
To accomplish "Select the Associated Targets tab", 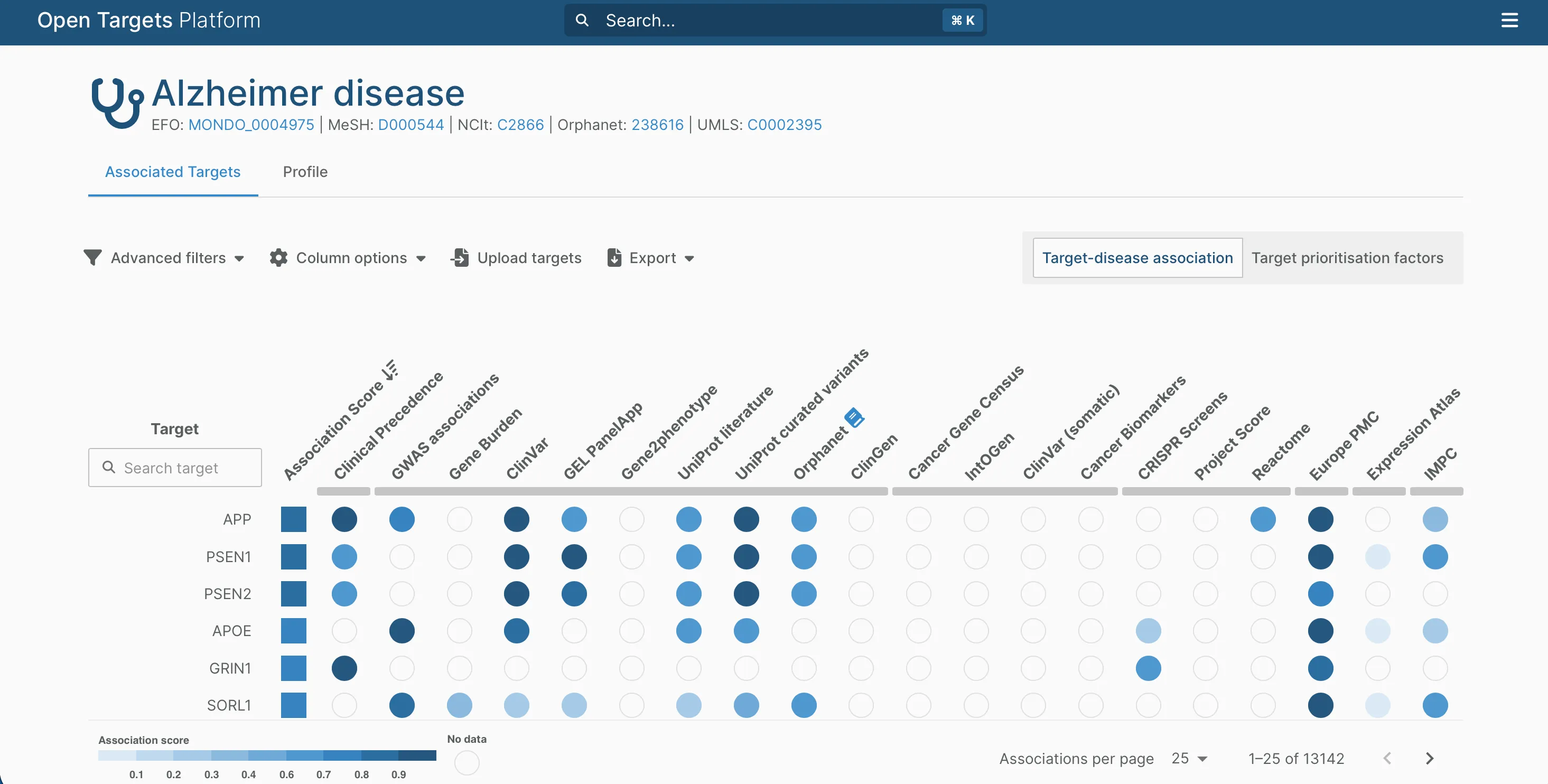I will coord(173,172).
